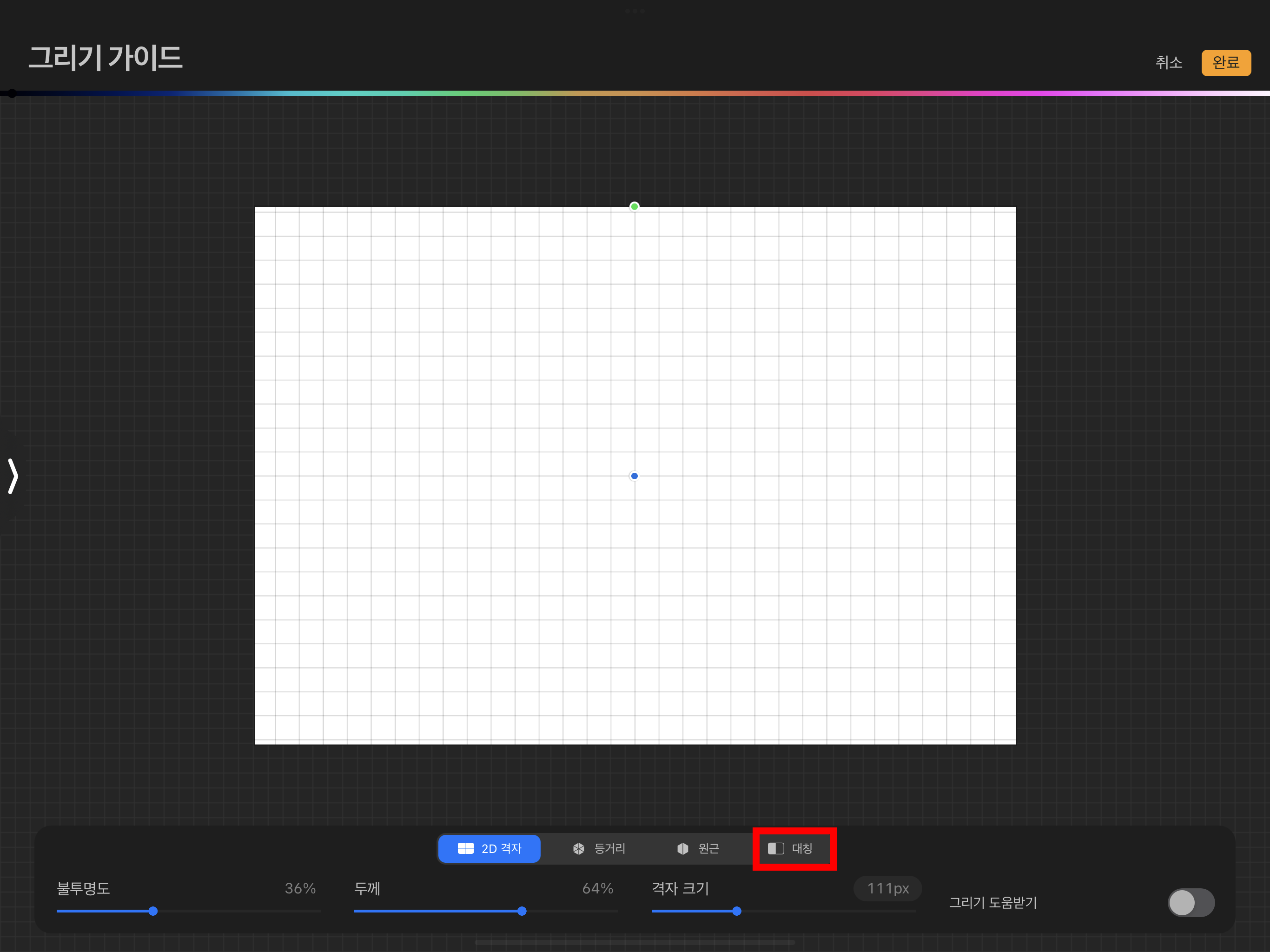Tap 완료 to finish the guide
Viewport: 1270px width, 952px height.
click(x=1226, y=63)
